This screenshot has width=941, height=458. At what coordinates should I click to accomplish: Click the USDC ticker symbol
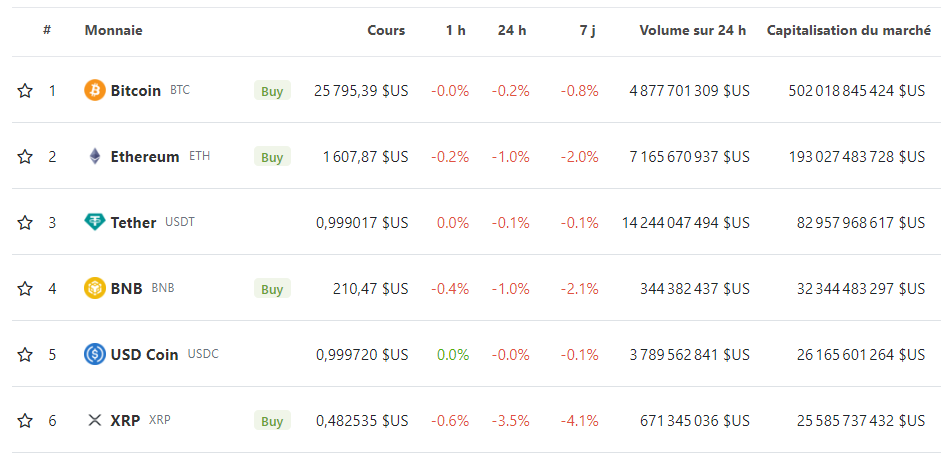coord(203,354)
